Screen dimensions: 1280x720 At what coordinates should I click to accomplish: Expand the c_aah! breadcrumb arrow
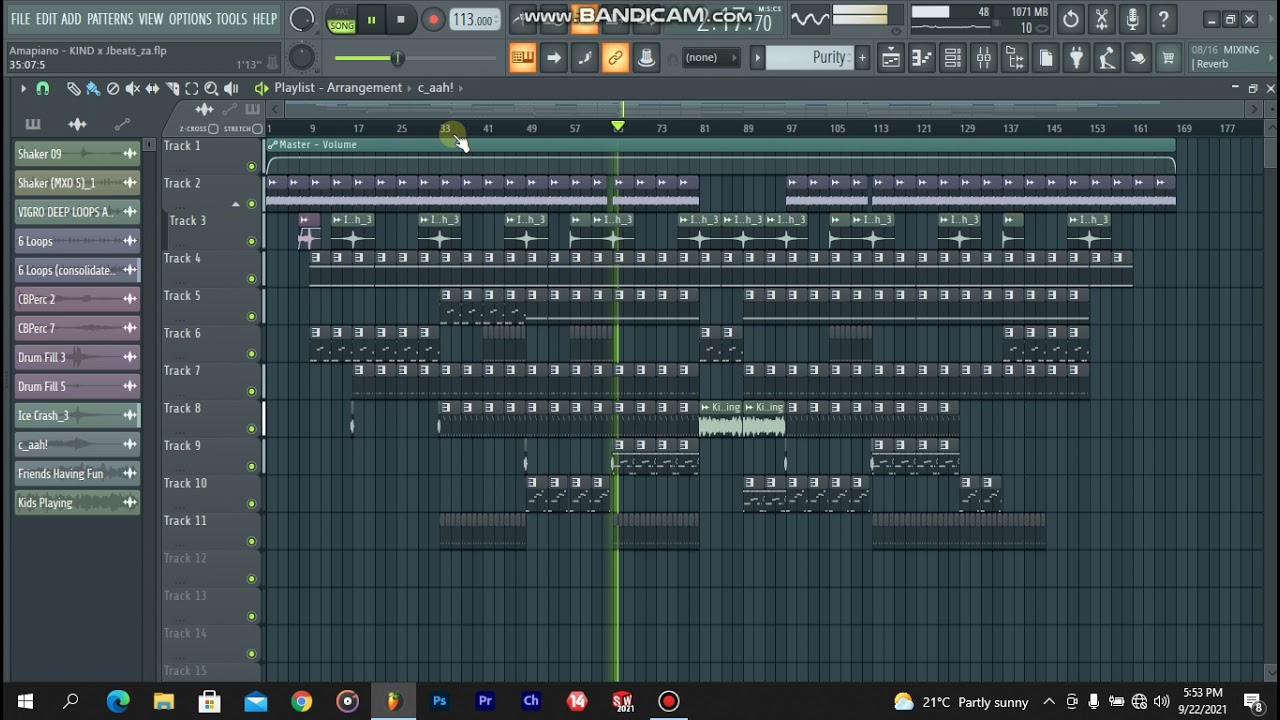pyautogui.click(x=461, y=88)
